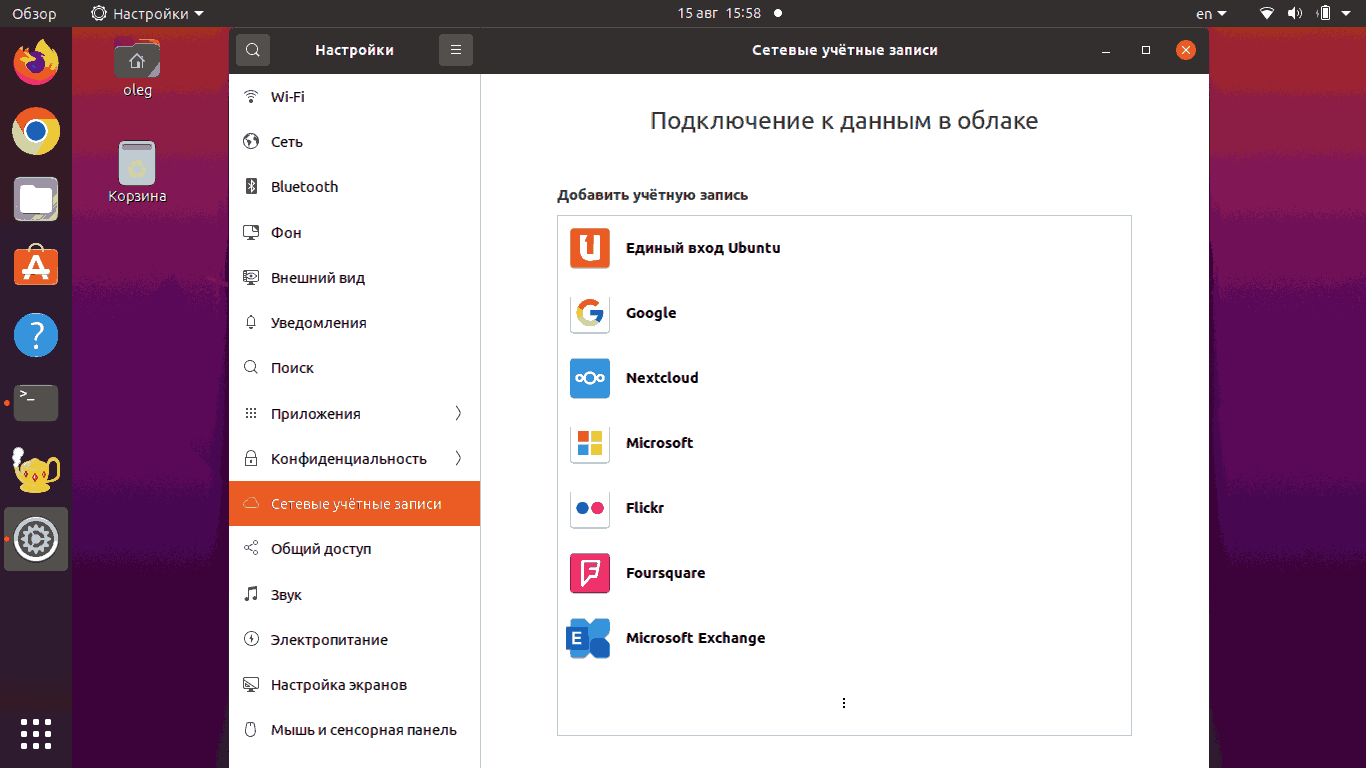Open the en keyboard layout dropdown
The height and width of the screenshot is (768, 1366).
[1211, 14]
